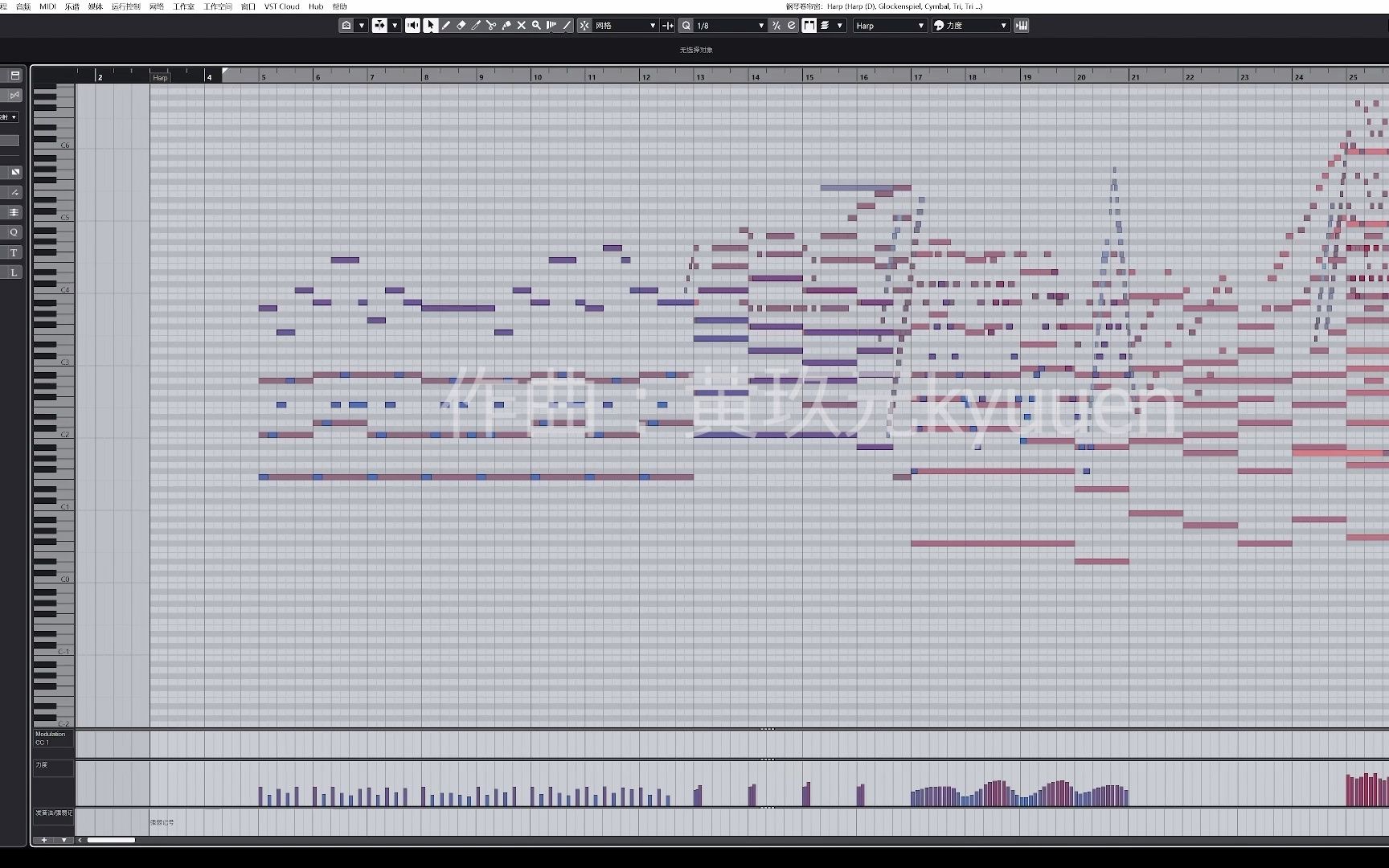Viewport: 1389px width, 868px height.
Task: Open the left inspector dropdown arrow
Action: [x=14, y=117]
